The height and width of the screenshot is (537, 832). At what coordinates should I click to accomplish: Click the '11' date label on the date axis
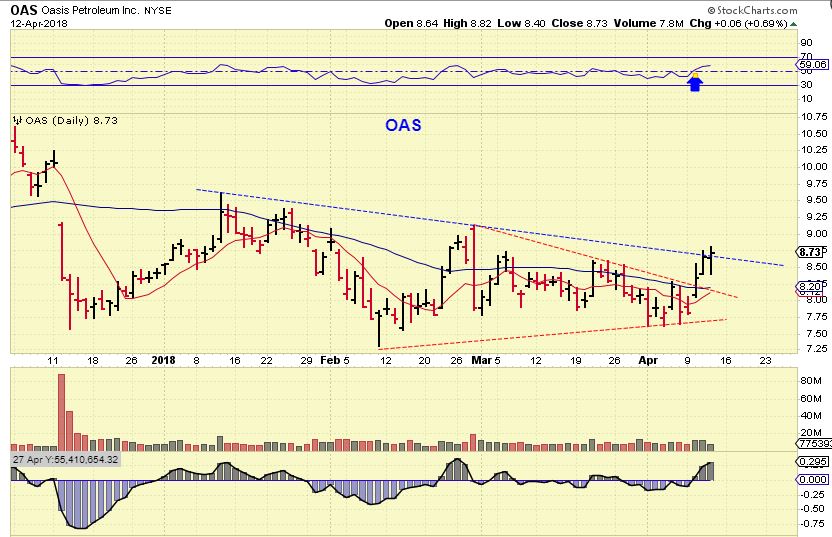tap(53, 360)
